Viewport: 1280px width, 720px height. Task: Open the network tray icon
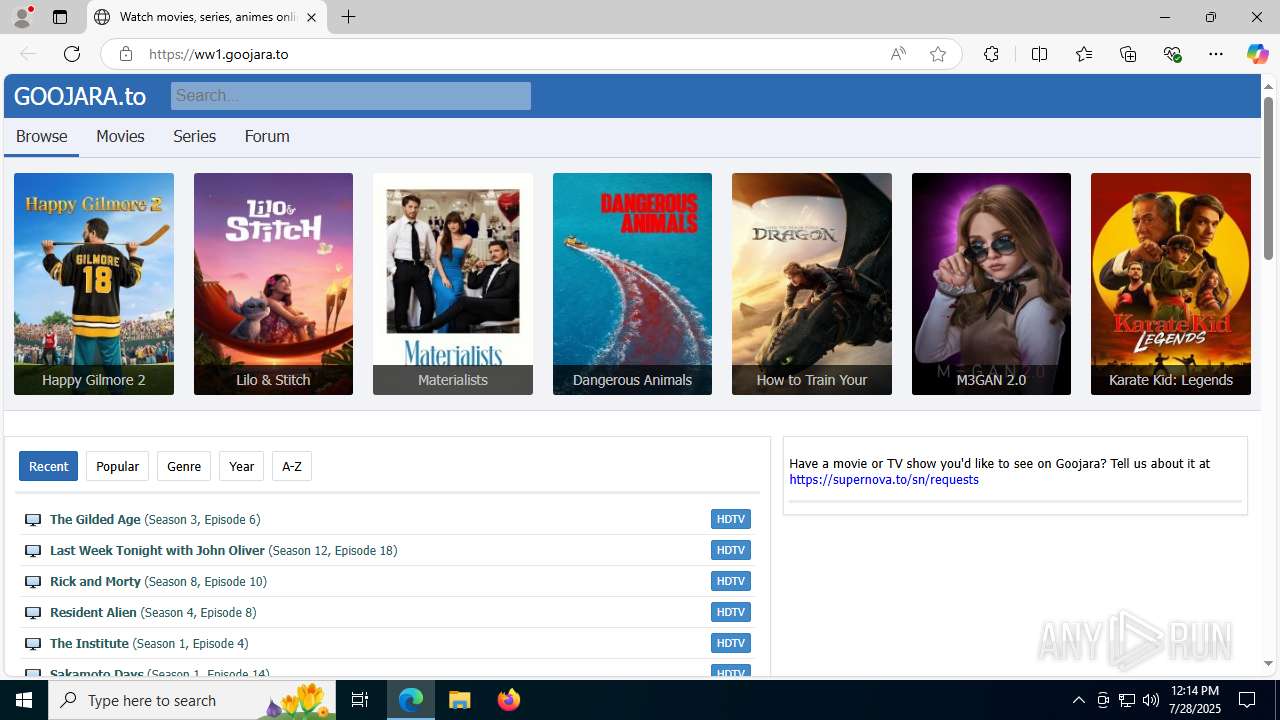(1127, 700)
